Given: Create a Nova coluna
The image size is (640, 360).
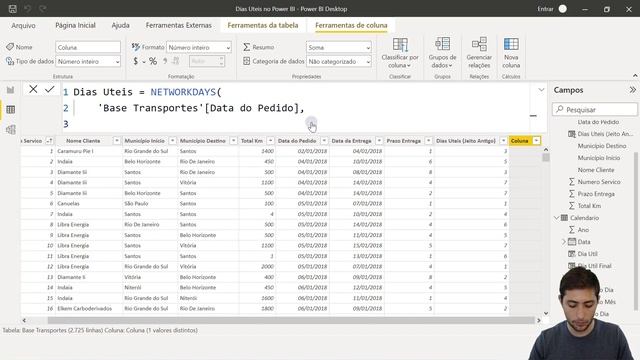Looking at the screenshot, I should click(511, 53).
